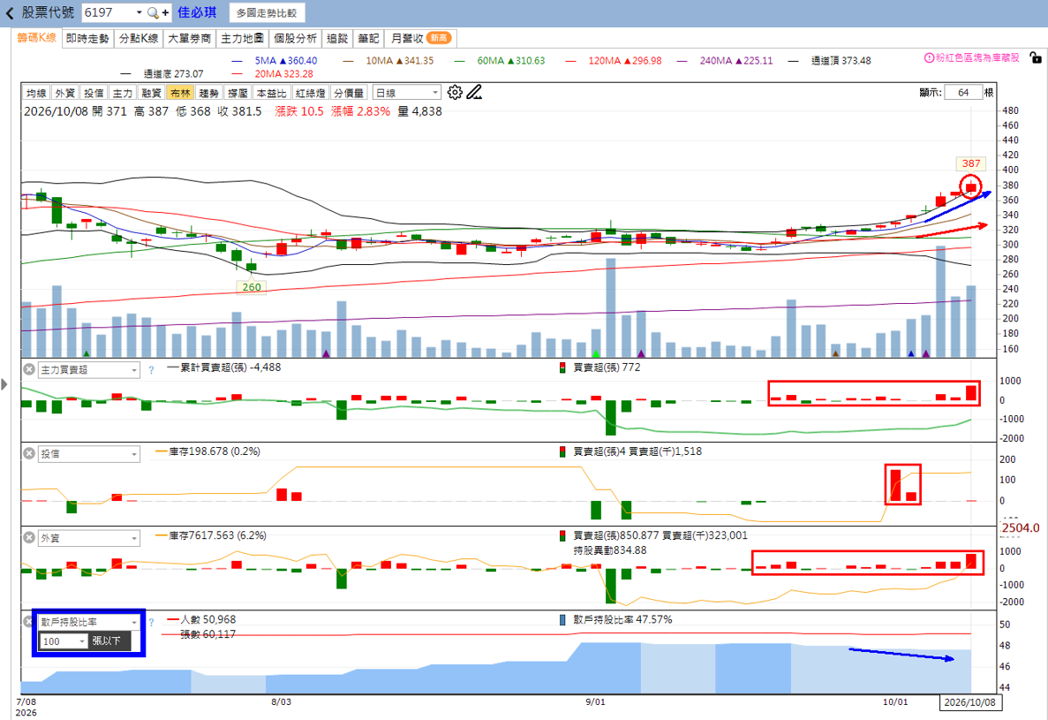Click the unlocked padlock icon
Screen dimensions: 1048x720
pos(1035,58)
